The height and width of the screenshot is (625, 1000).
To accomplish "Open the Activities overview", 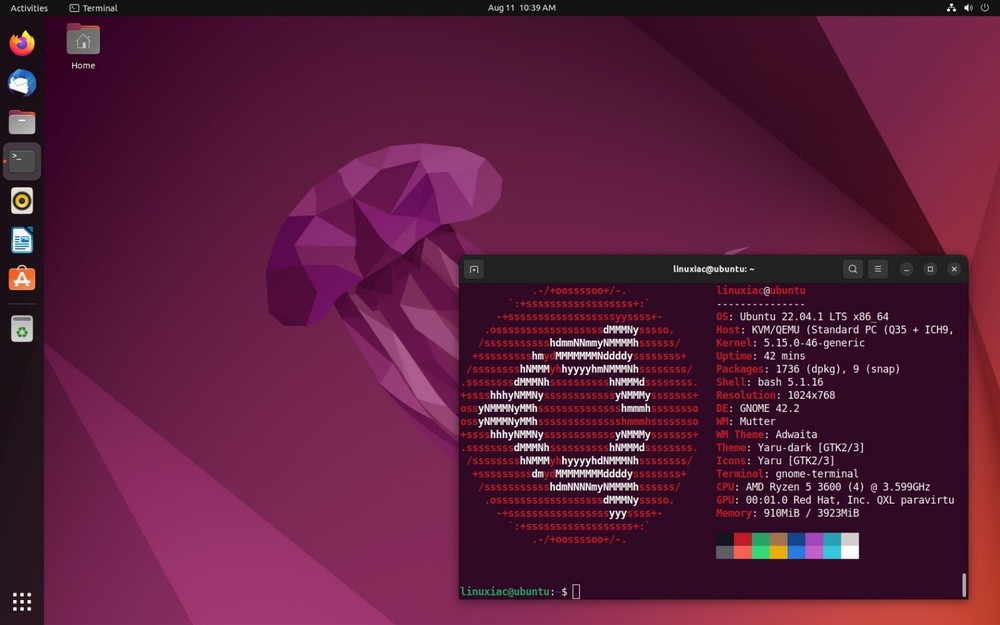I will (x=28, y=8).
